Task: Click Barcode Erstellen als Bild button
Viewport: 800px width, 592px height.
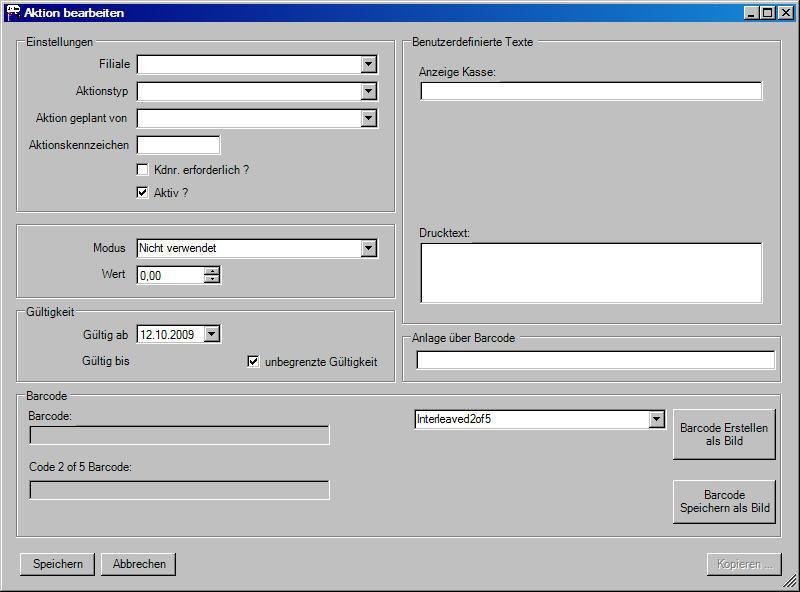Action: [x=724, y=435]
